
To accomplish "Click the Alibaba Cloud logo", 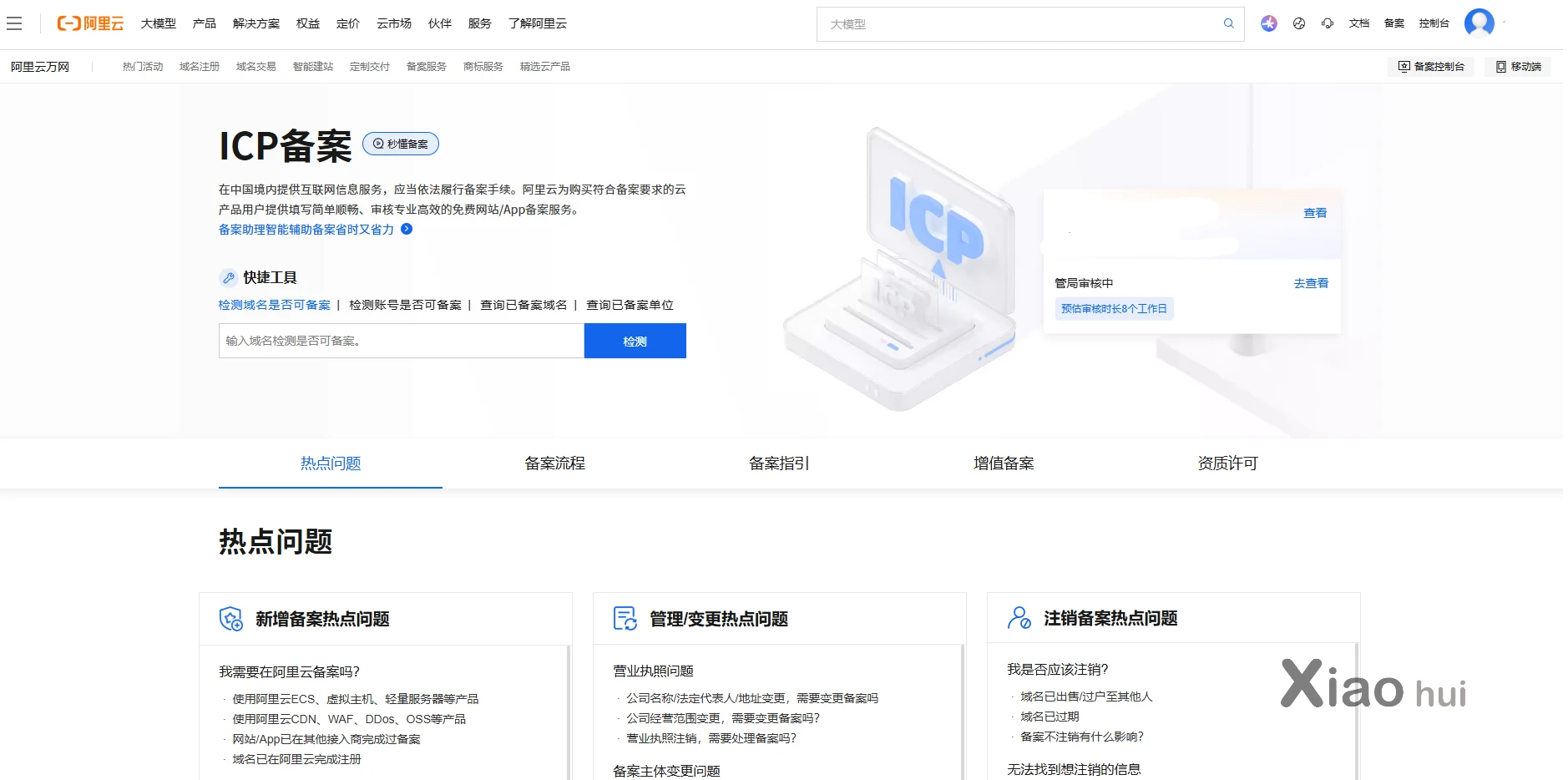I will pos(90,23).
